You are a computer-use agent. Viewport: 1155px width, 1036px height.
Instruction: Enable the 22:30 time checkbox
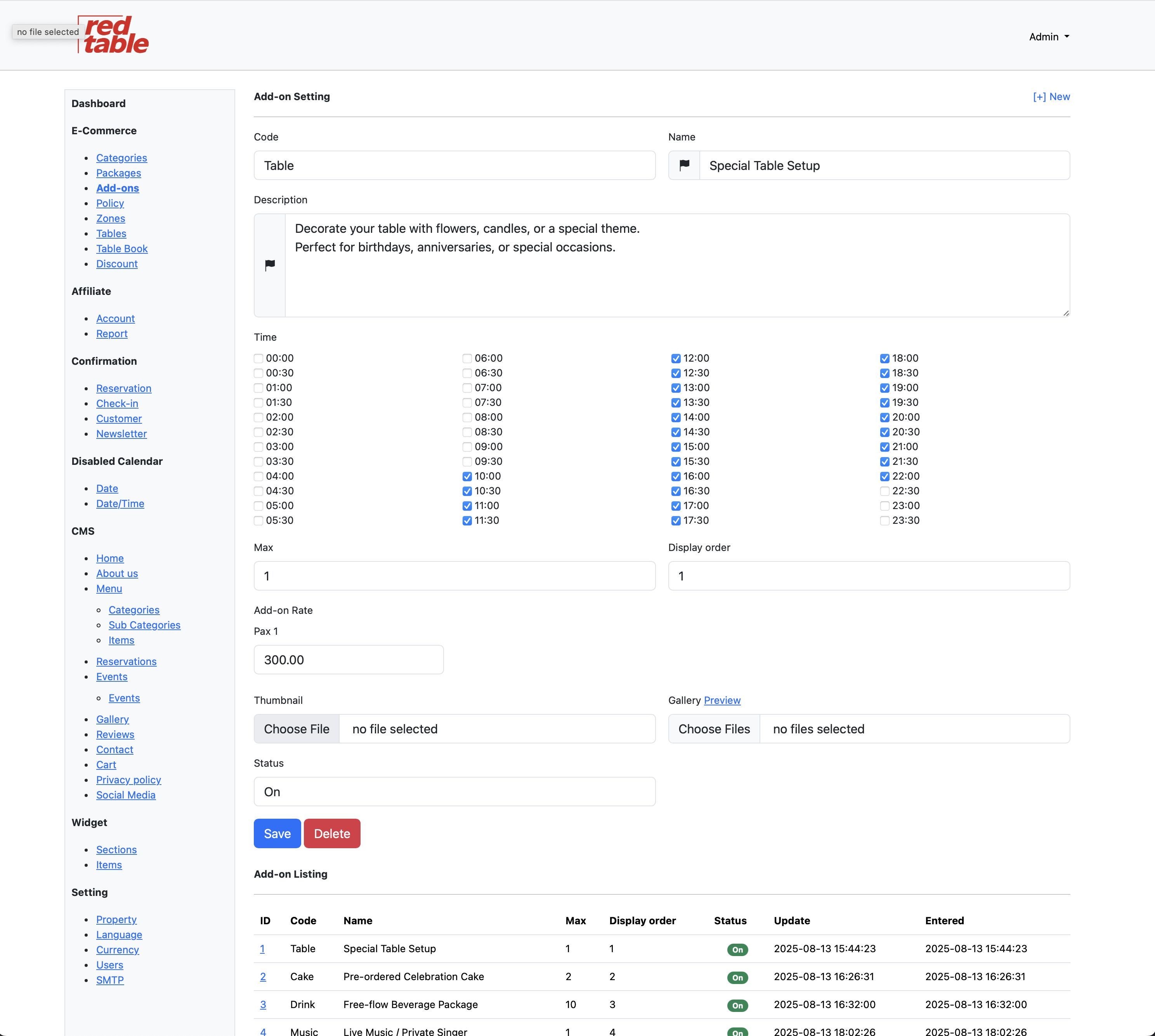pyautogui.click(x=884, y=491)
